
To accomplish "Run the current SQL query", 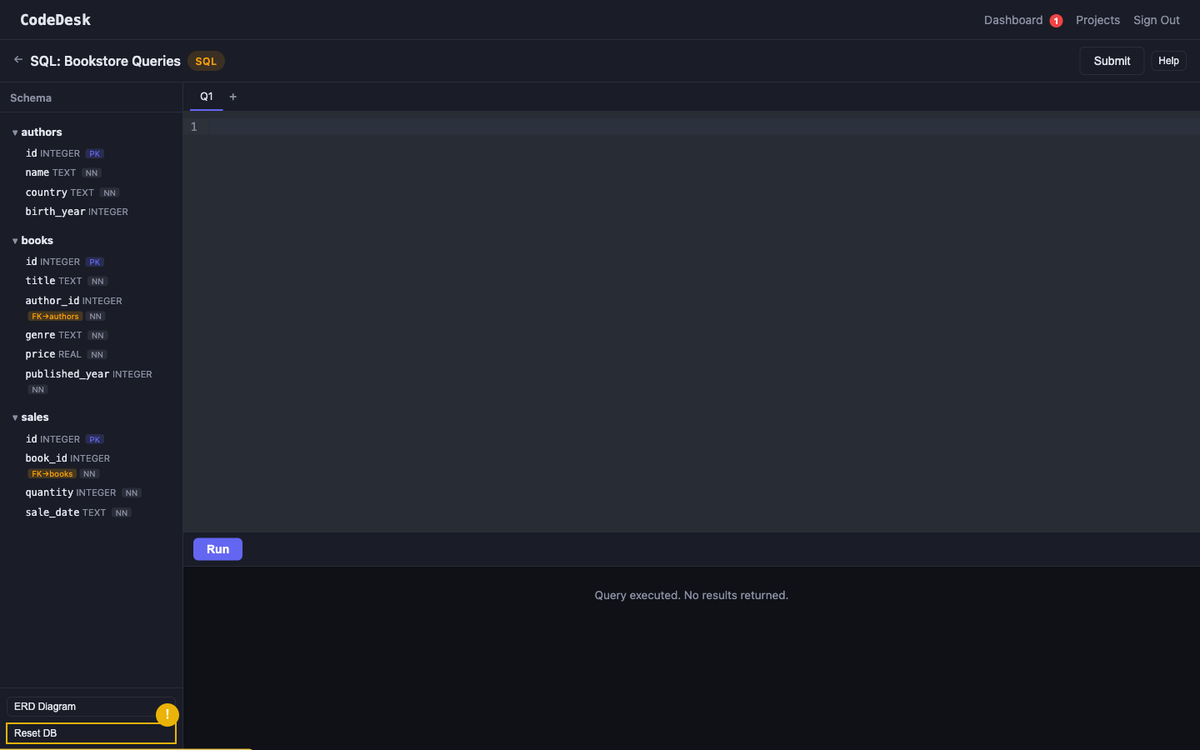I will tap(217, 549).
